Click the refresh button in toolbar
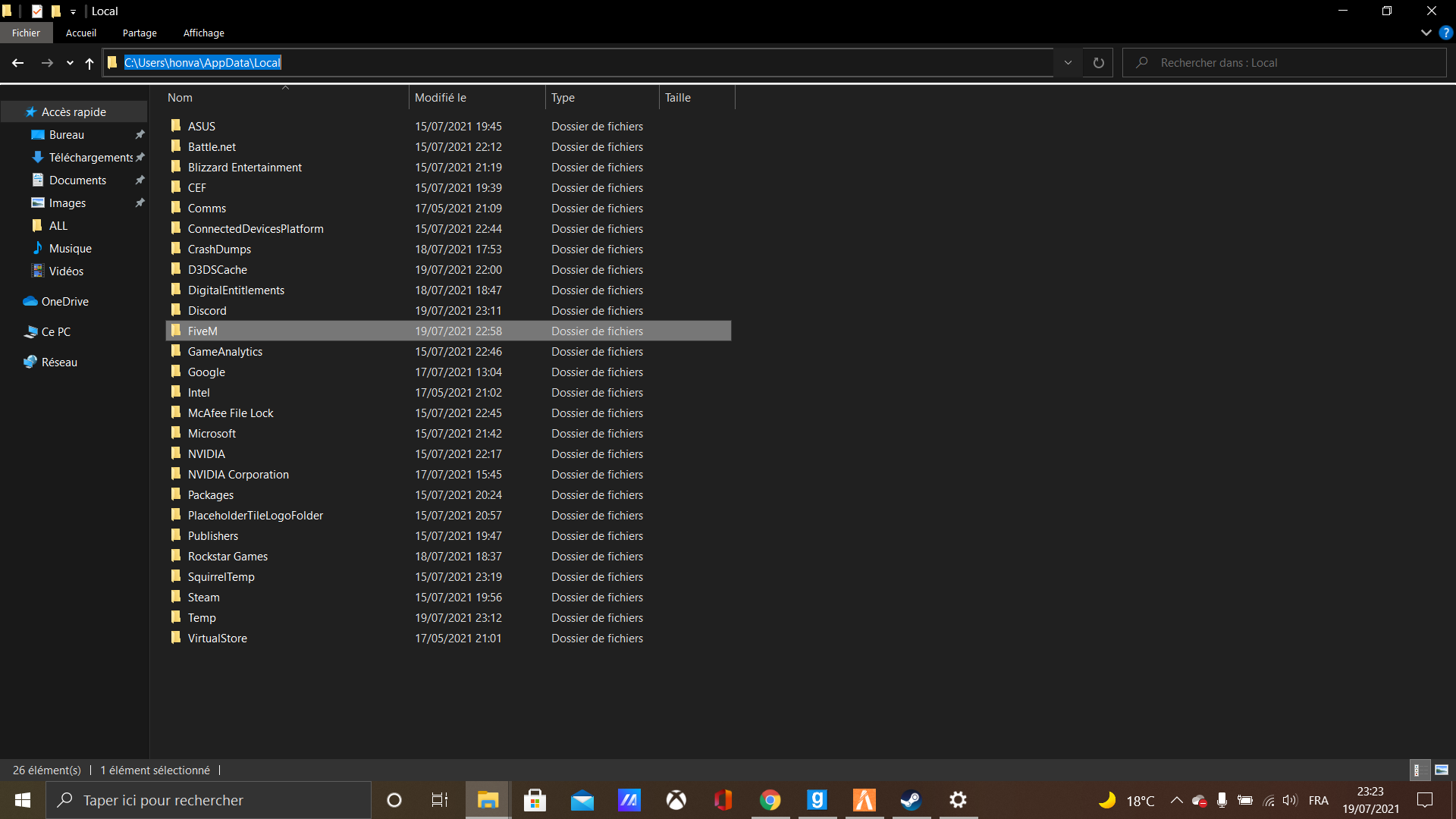Viewport: 1456px width, 819px height. click(1098, 62)
